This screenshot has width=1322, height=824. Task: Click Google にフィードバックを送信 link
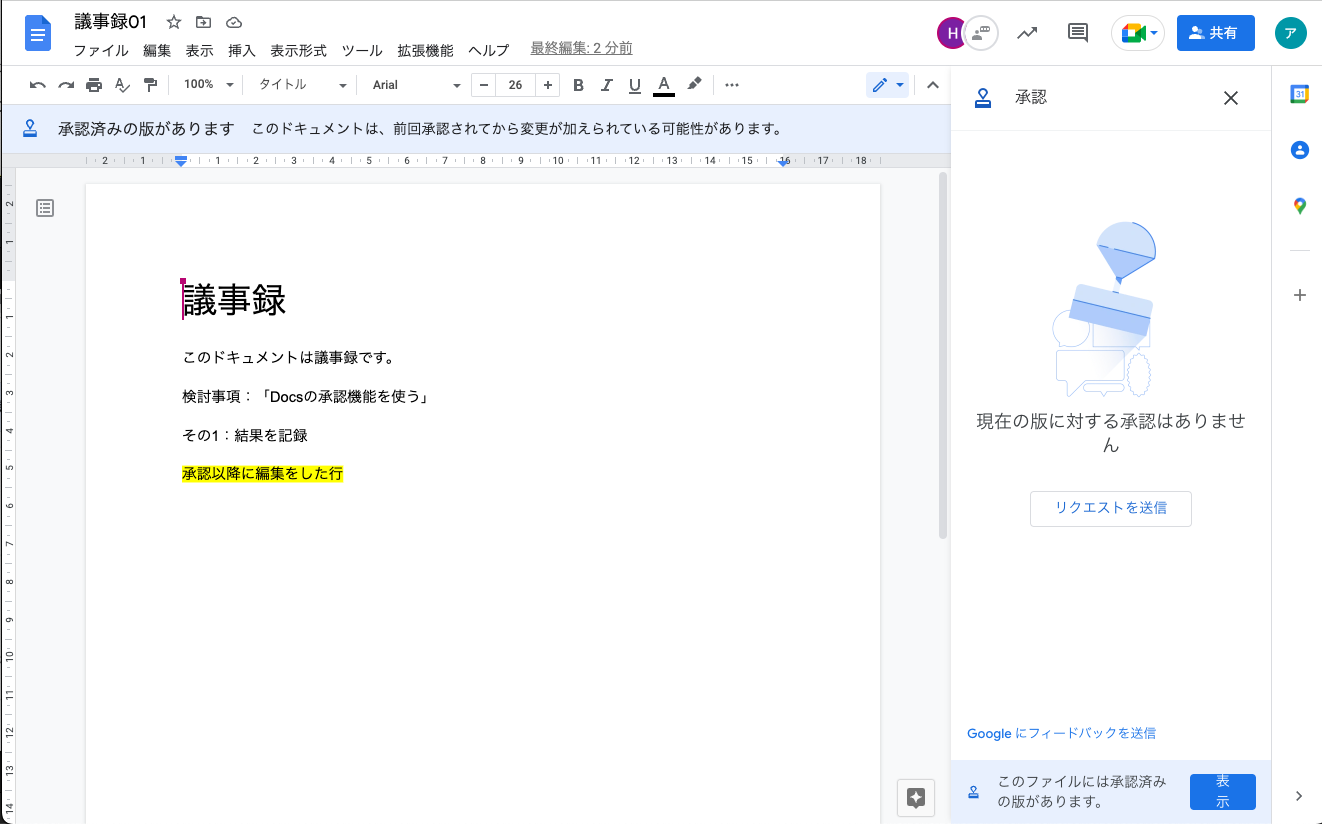click(1061, 733)
